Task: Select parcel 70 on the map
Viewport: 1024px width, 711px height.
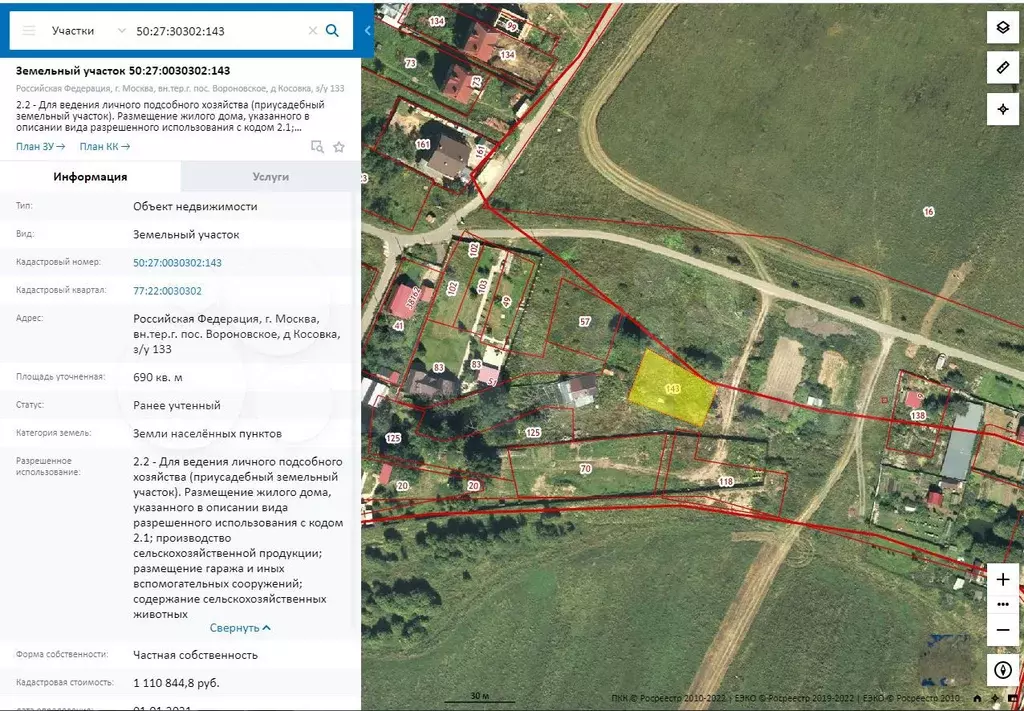Action: [585, 469]
